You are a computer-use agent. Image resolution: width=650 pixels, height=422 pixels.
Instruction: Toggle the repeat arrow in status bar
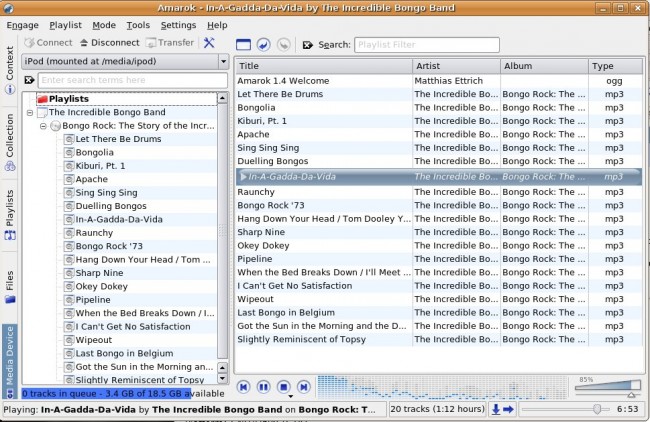[x=508, y=409]
